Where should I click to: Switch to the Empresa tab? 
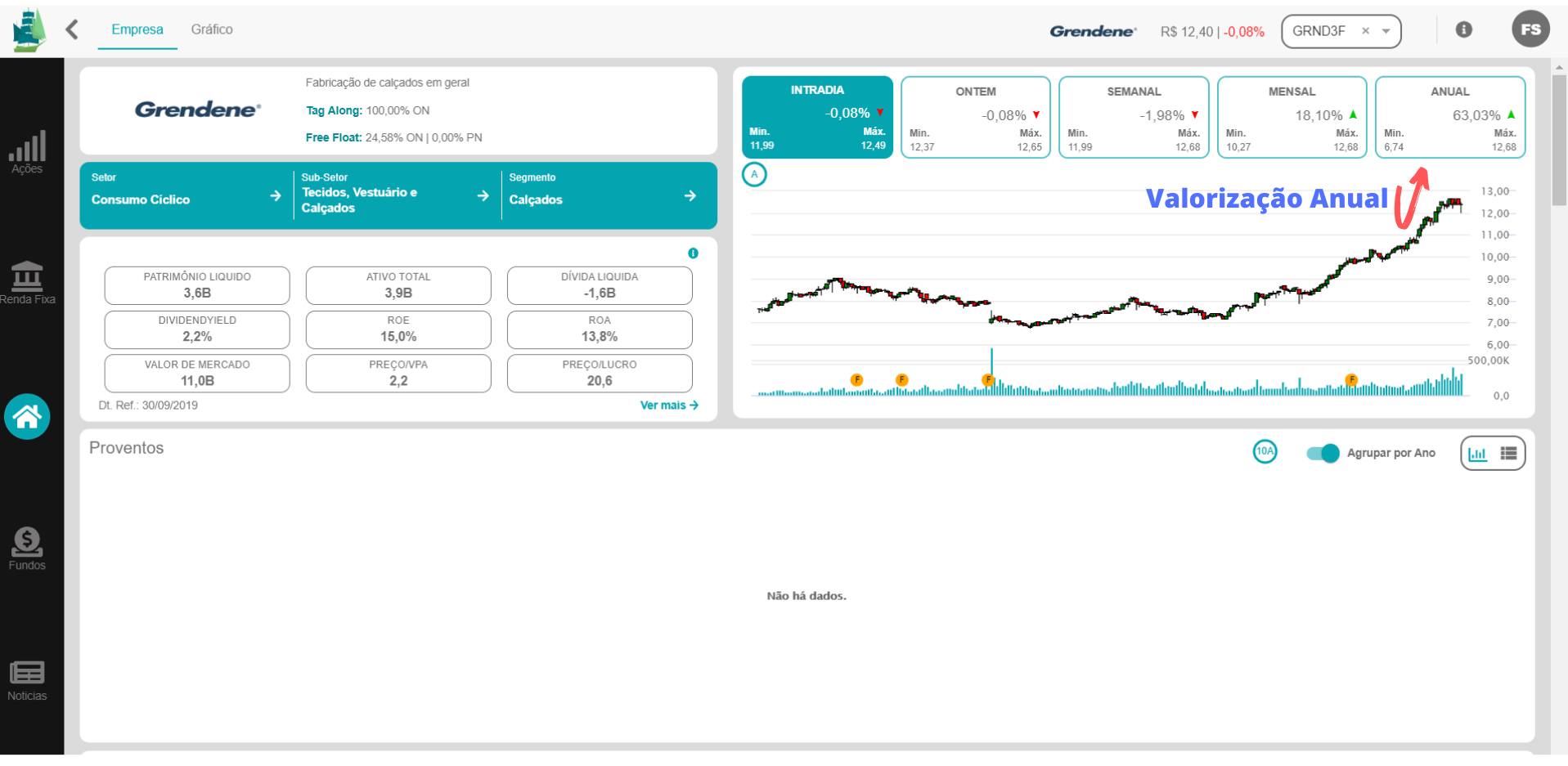tap(137, 29)
